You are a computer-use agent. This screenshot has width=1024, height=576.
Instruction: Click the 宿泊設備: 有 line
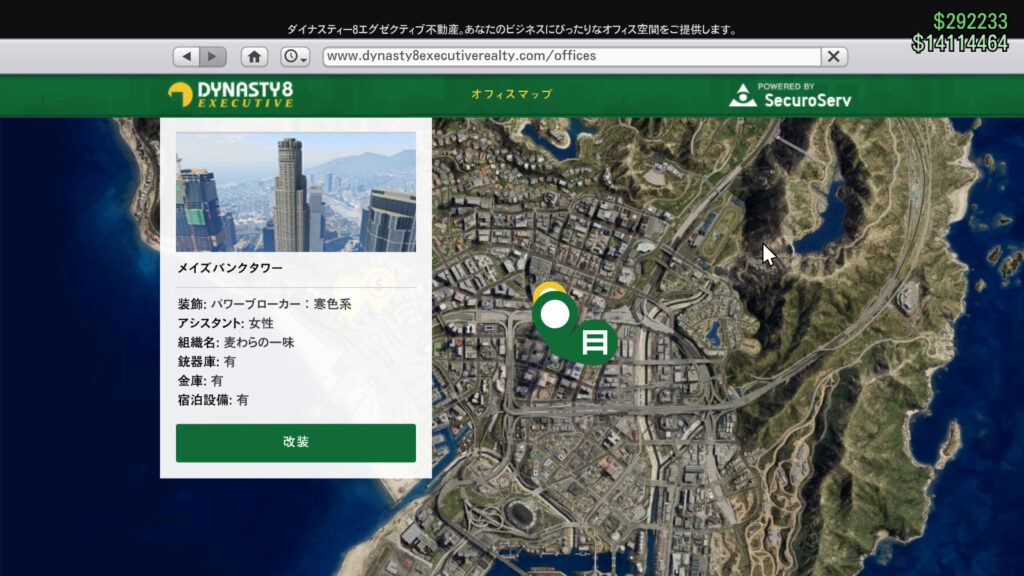click(213, 400)
